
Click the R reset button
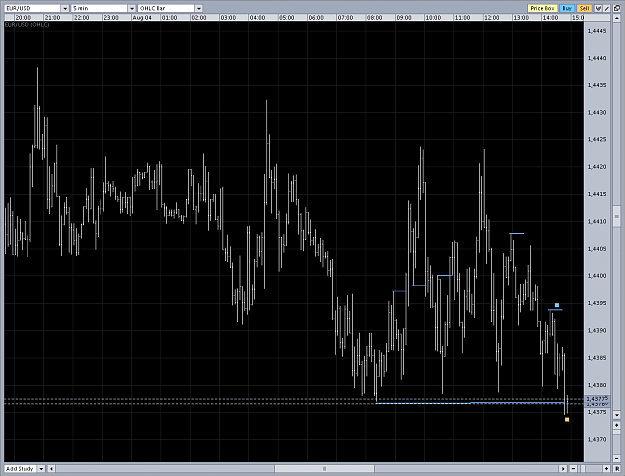[617, 469]
